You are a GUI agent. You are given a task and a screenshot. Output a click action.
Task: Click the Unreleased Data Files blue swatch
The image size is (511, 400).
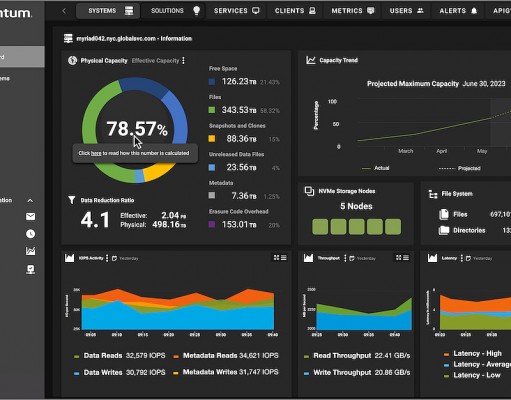click(x=212, y=167)
